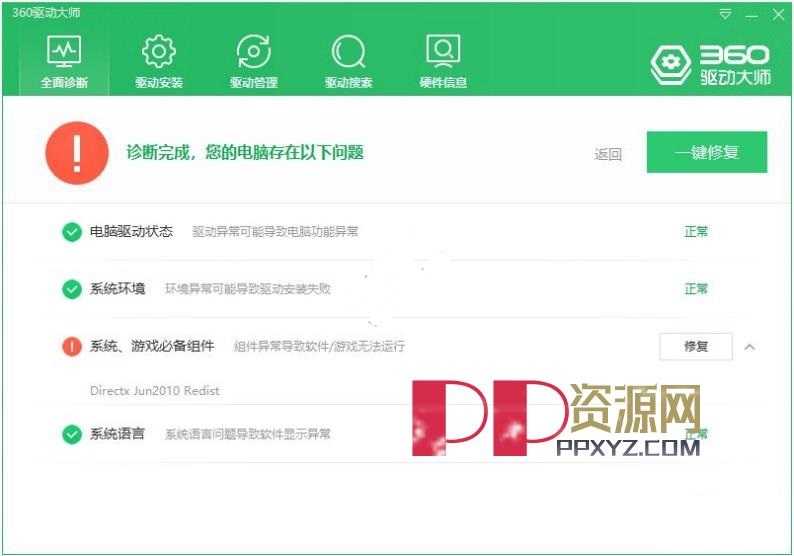This screenshot has height=556, width=794.
Task: Click 修复 for 系统、游戏必备组件
Action: [696, 346]
